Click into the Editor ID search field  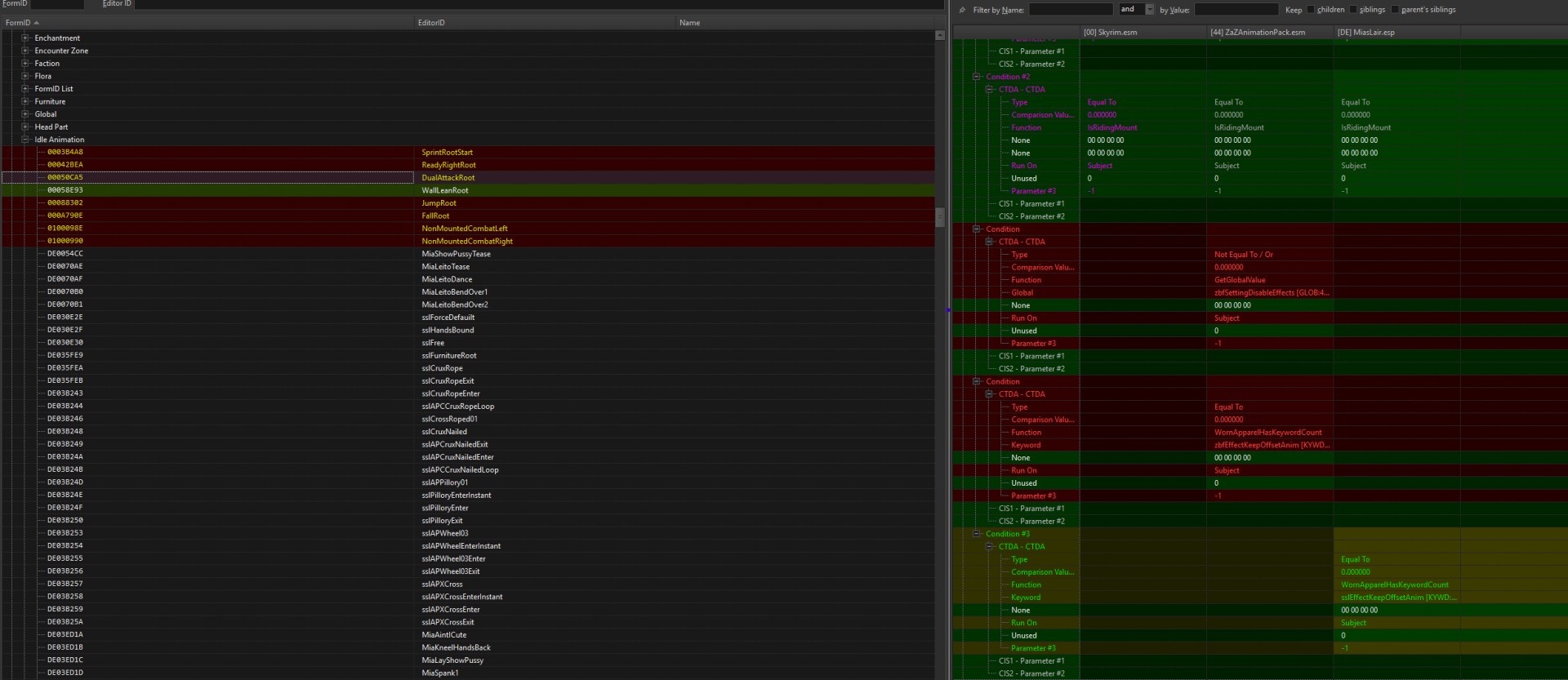pos(539,4)
